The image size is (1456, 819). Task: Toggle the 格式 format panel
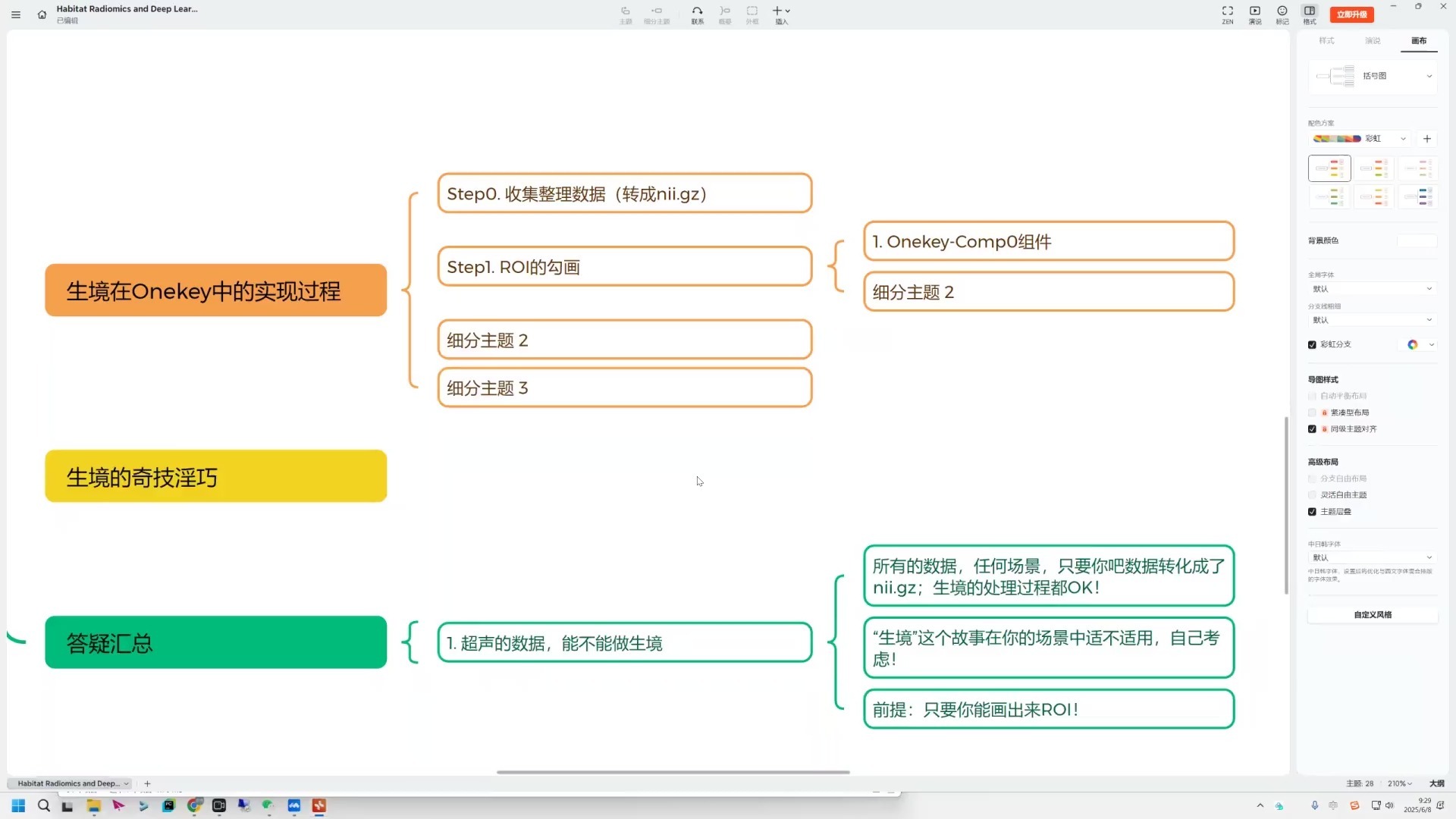1309,15
